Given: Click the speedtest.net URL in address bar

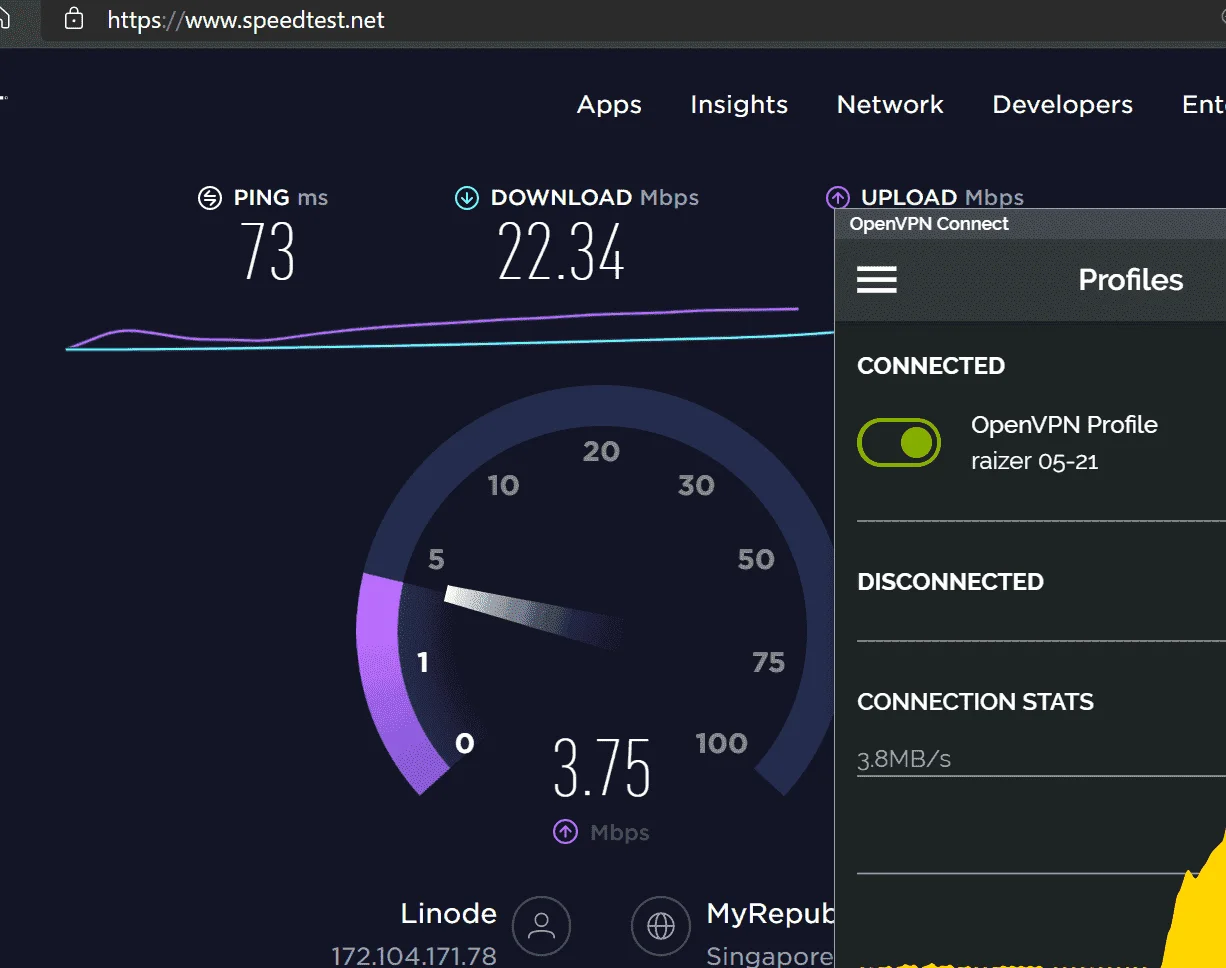Looking at the screenshot, I should point(246,20).
